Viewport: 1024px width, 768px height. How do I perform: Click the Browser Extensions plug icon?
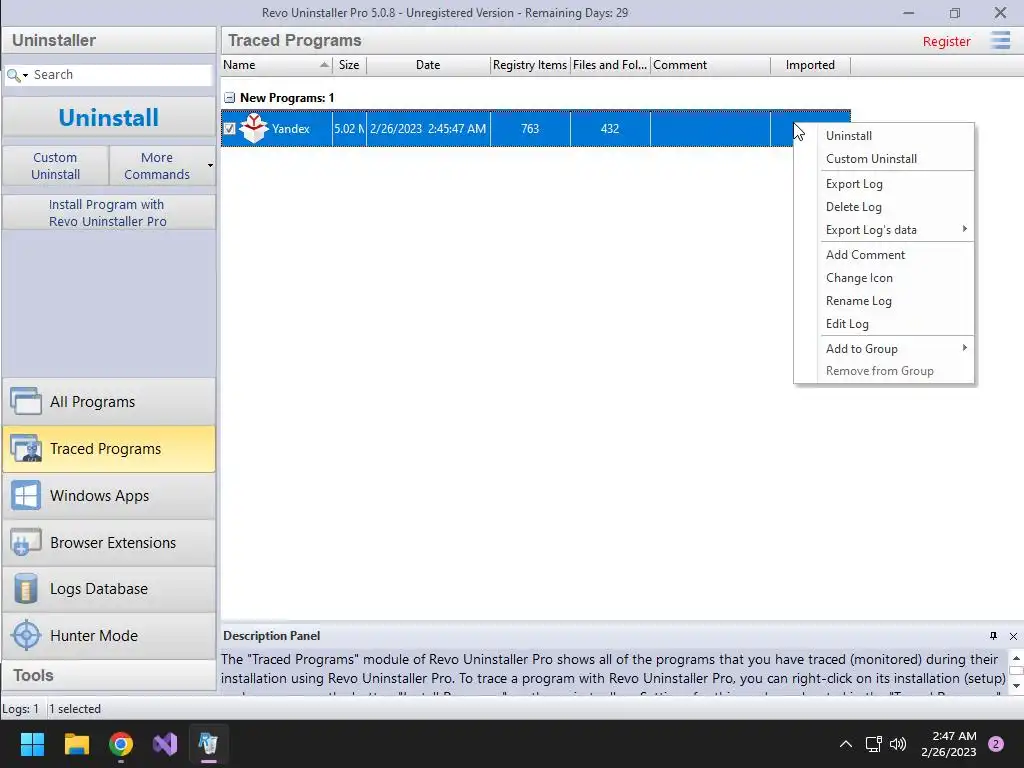click(x=26, y=542)
